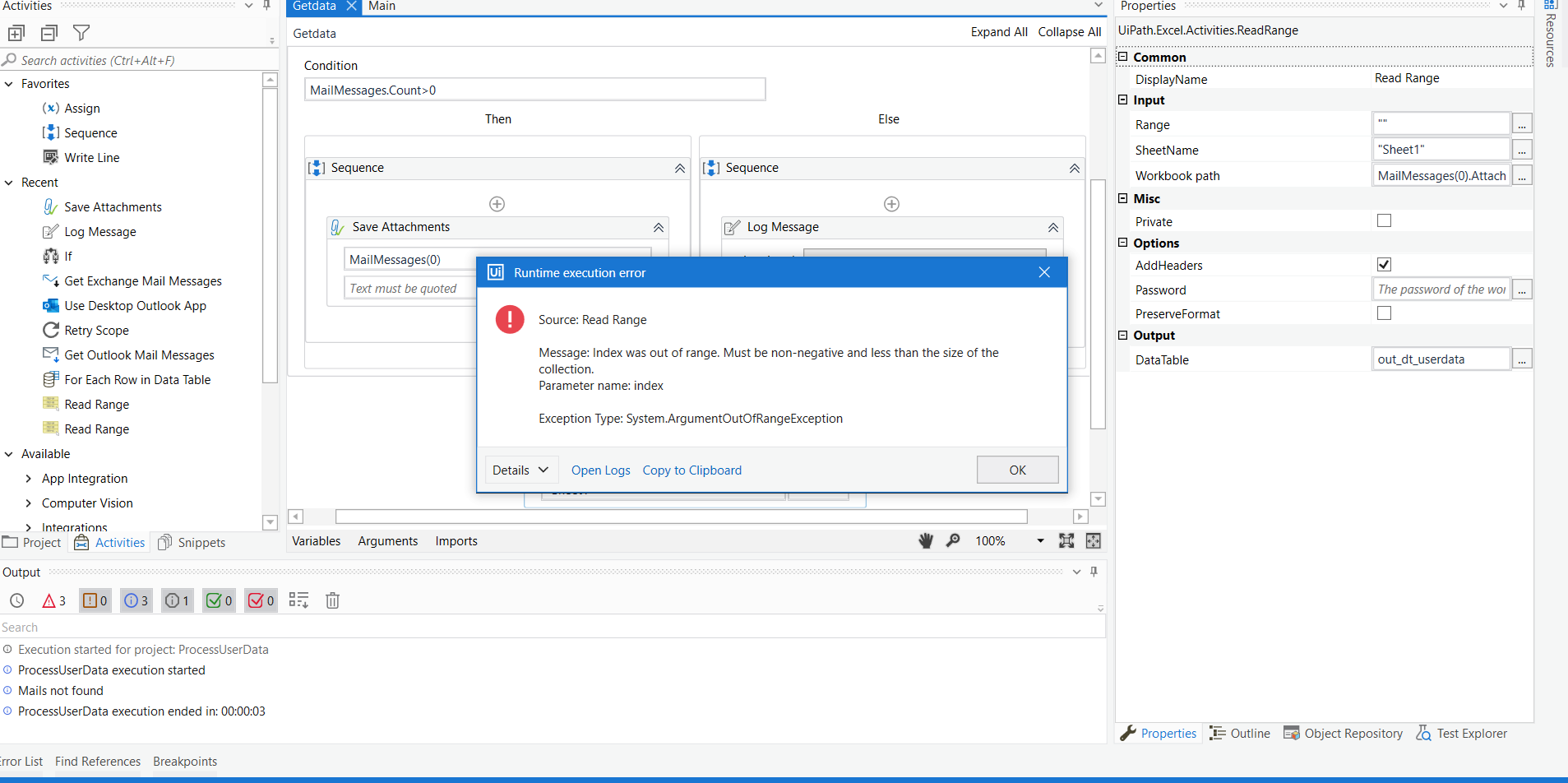The image size is (1568, 783).
Task: Switch to the Main workflow tab
Action: pyautogui.click(x=382, y=7)
